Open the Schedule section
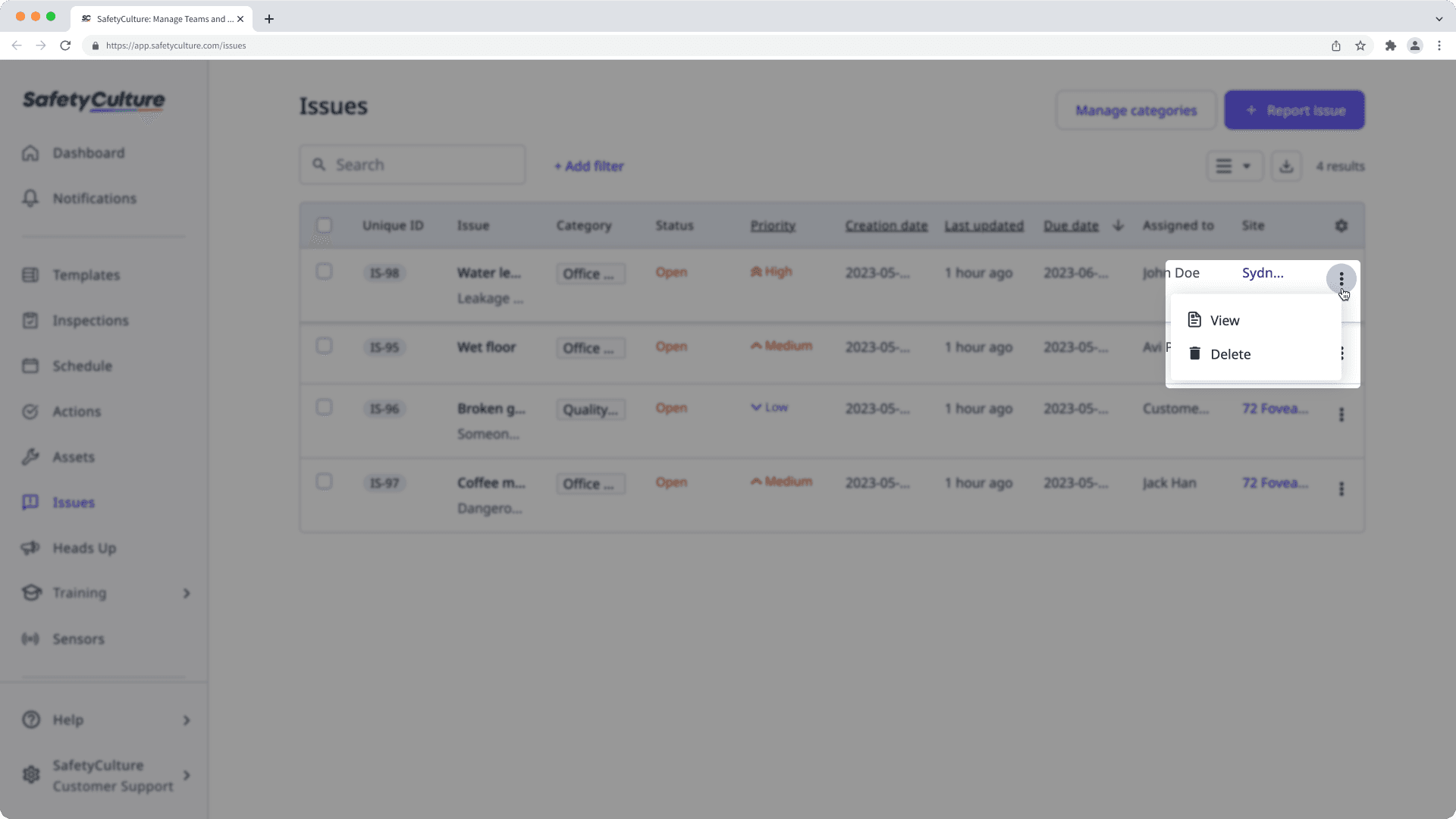Viewport: 1456px width, 819px height. click(80, 366)
